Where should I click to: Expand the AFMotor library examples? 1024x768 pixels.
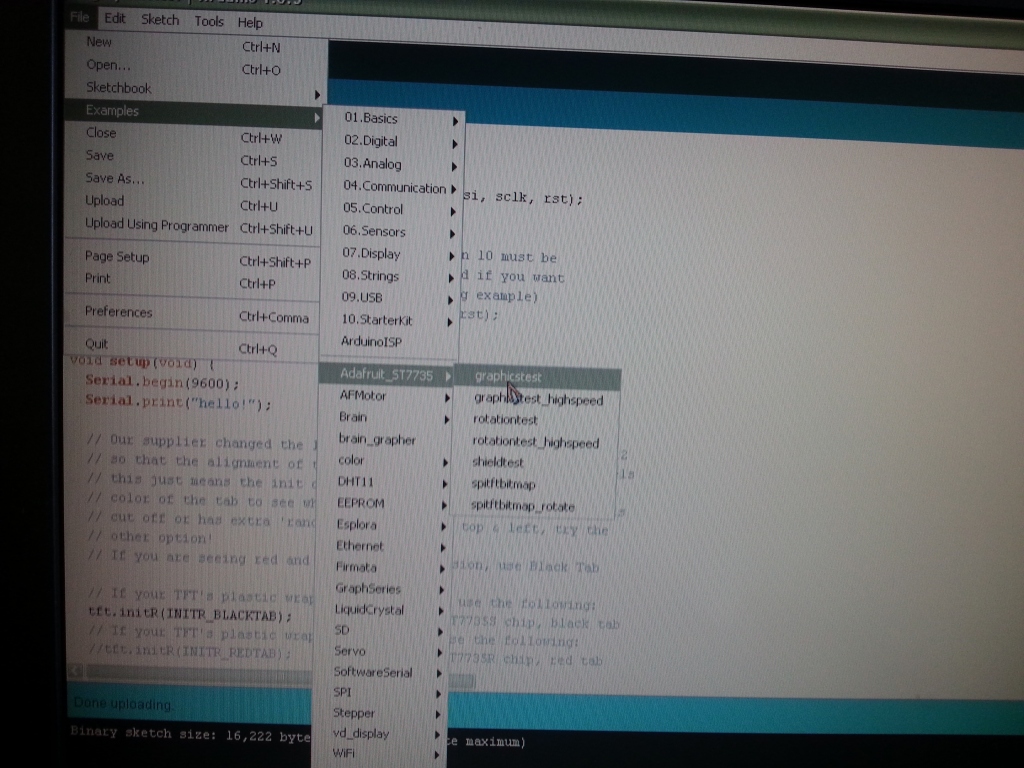[x=385, y=396]
